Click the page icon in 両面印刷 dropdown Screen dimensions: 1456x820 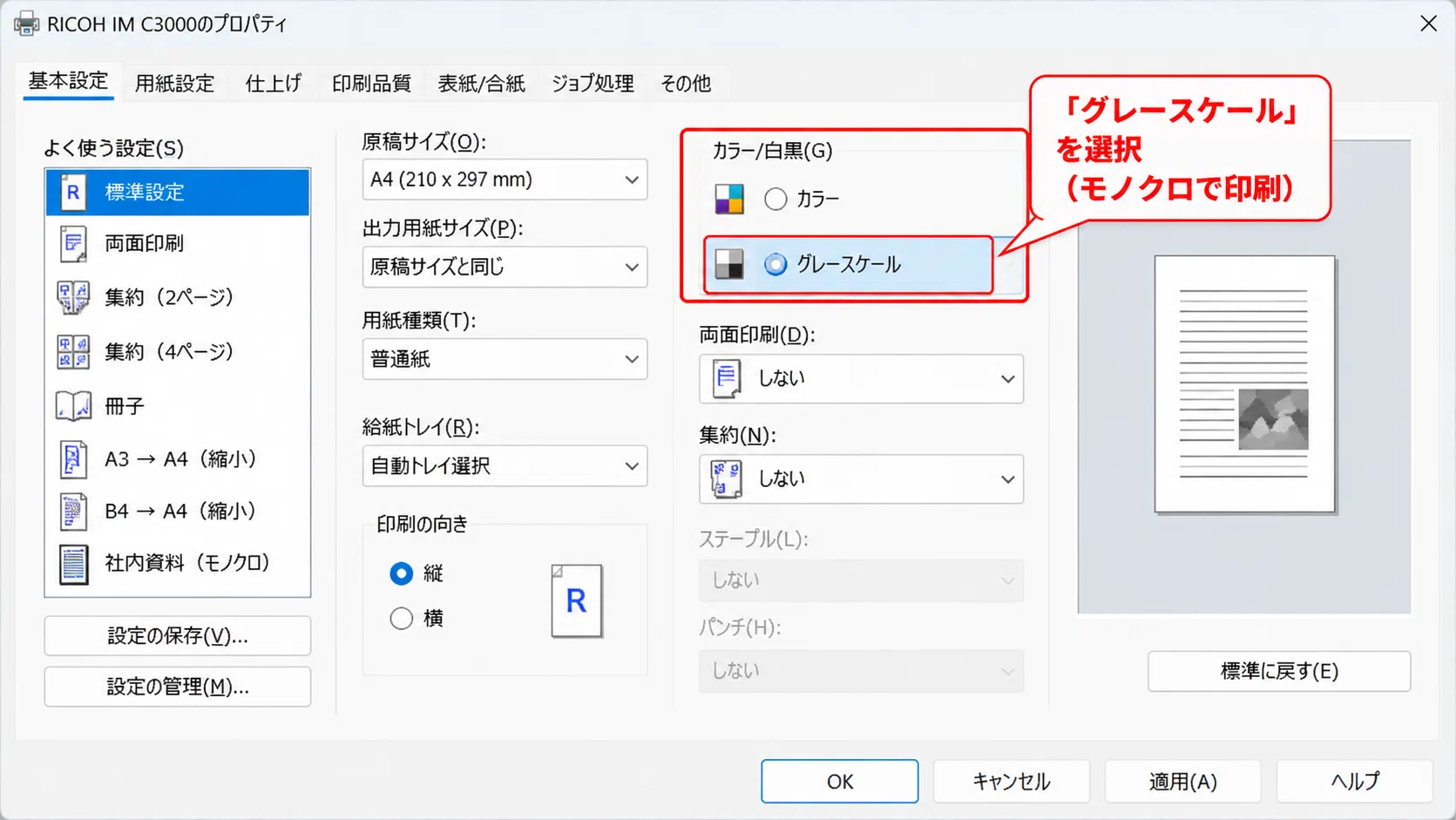click(x=727, y=379)
